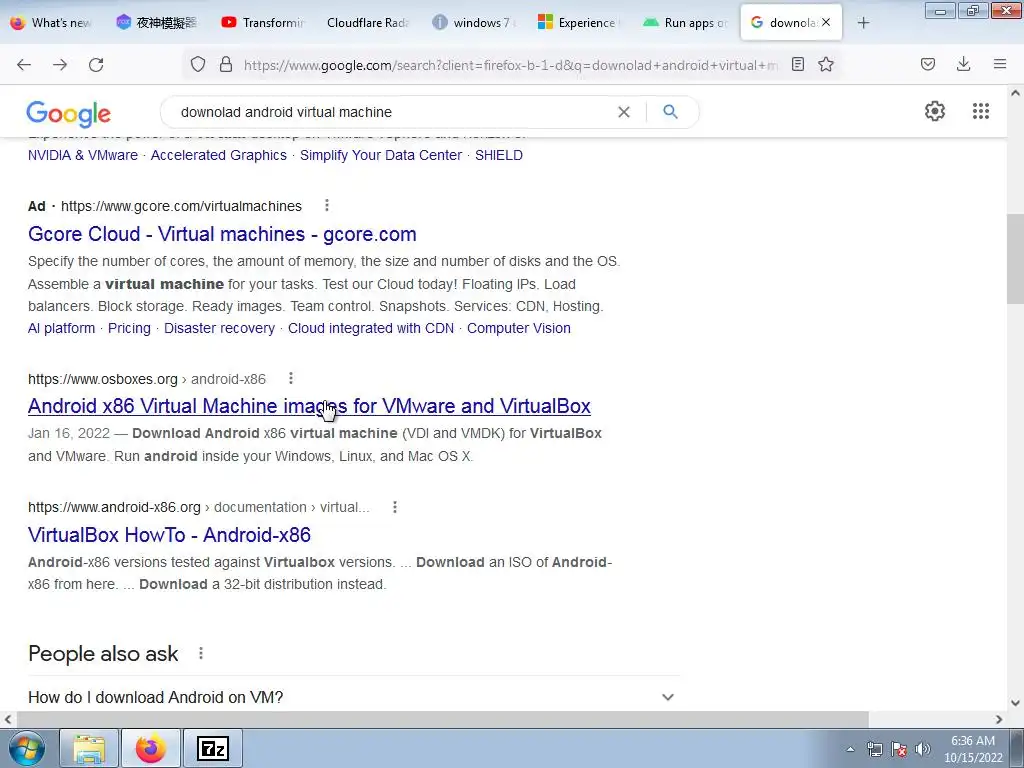
Task: Open the SHIELD sitelink
Action: pos(499,155)
